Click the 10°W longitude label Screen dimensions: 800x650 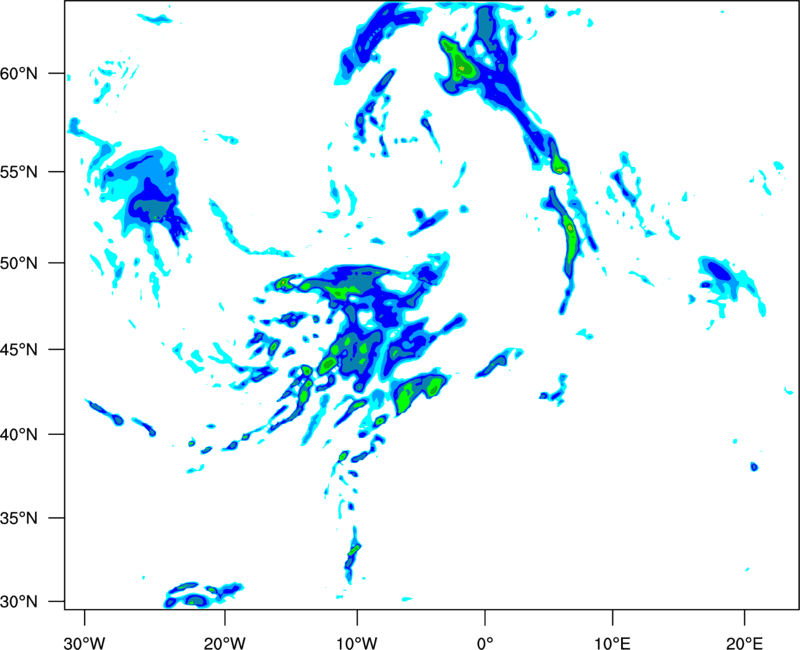coord(357,643)
